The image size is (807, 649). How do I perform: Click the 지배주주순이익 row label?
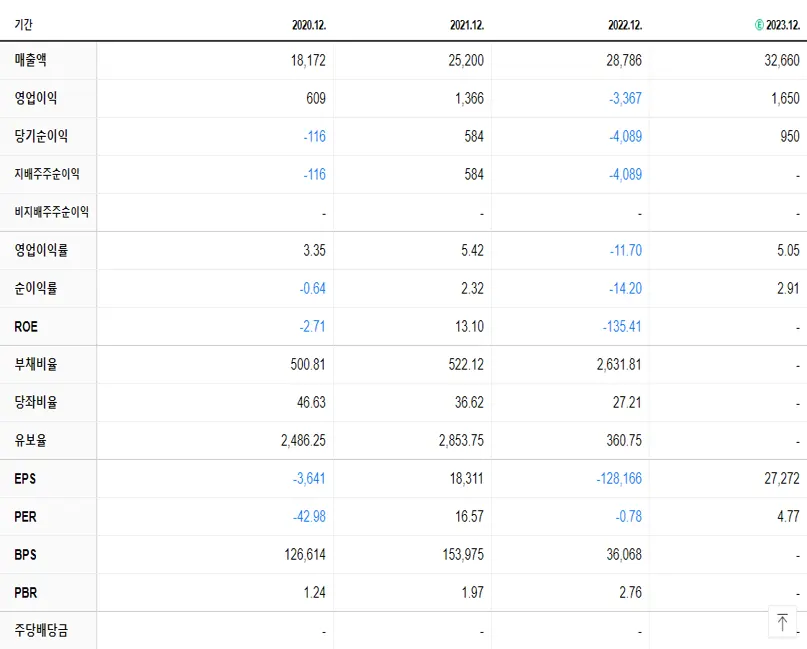click(47, 174)
